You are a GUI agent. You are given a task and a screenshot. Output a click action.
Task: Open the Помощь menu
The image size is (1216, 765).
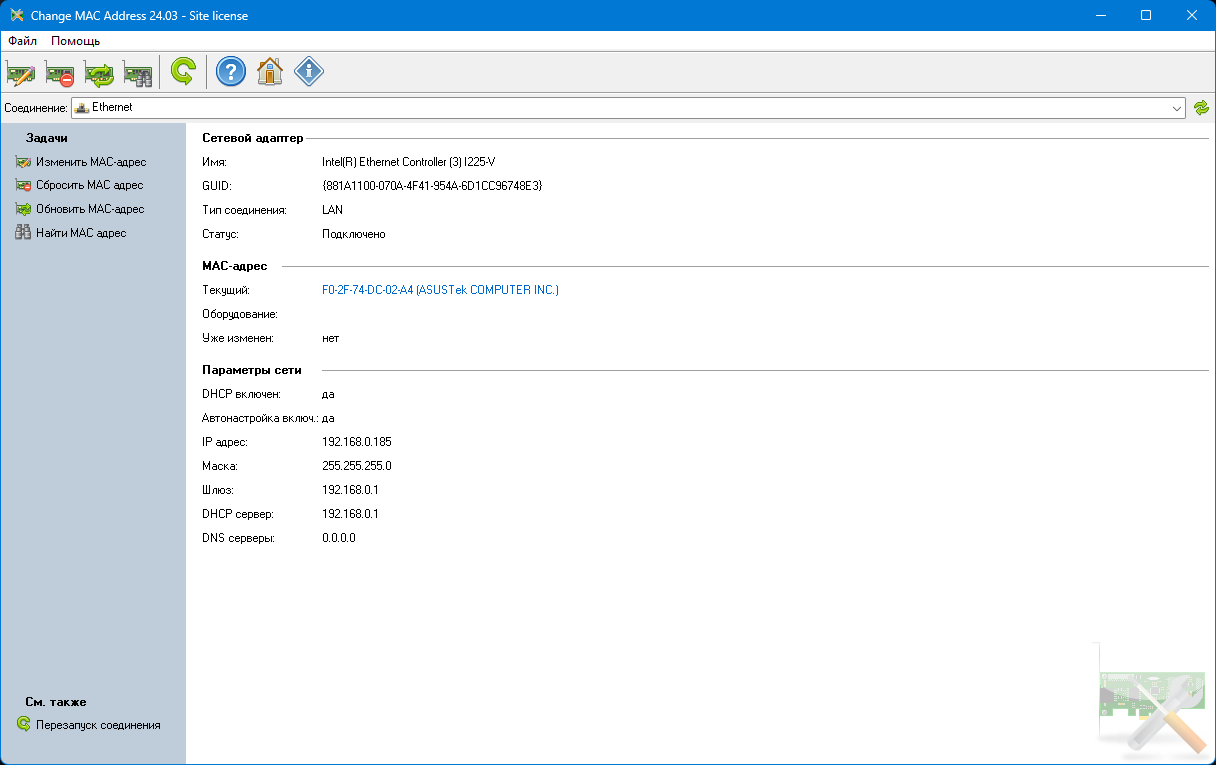[x=75, y=41]
